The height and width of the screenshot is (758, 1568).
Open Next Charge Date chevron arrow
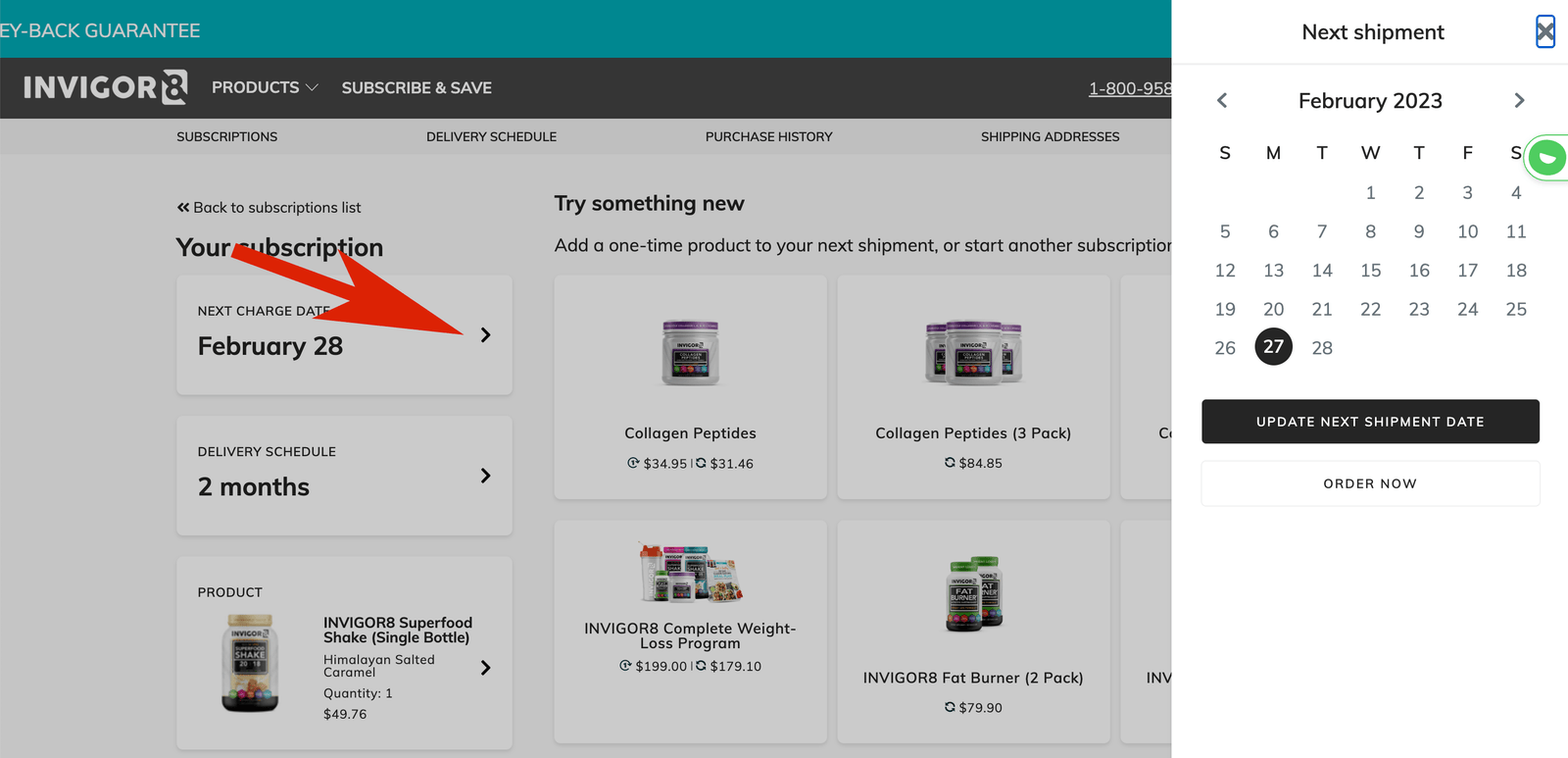point(485,335)
